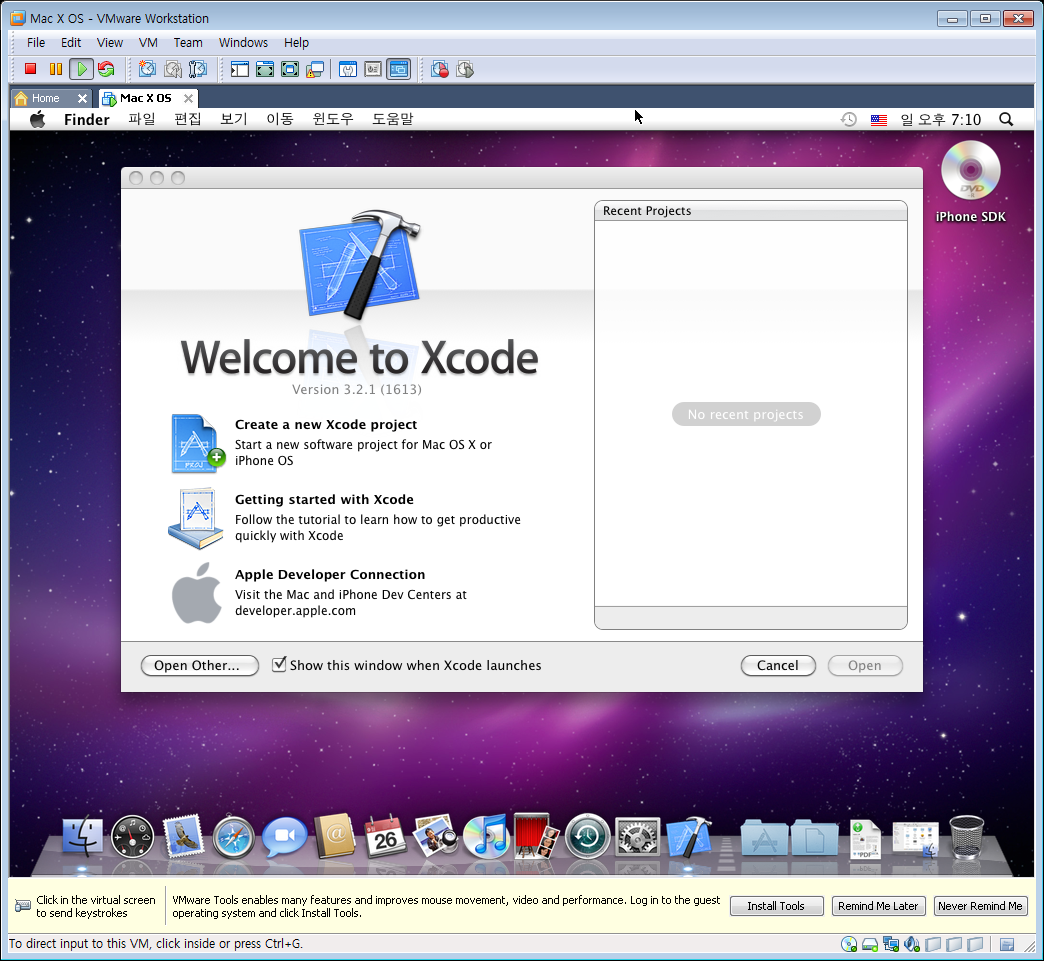
Task: Open the Team menu
Action: [188, 43]
